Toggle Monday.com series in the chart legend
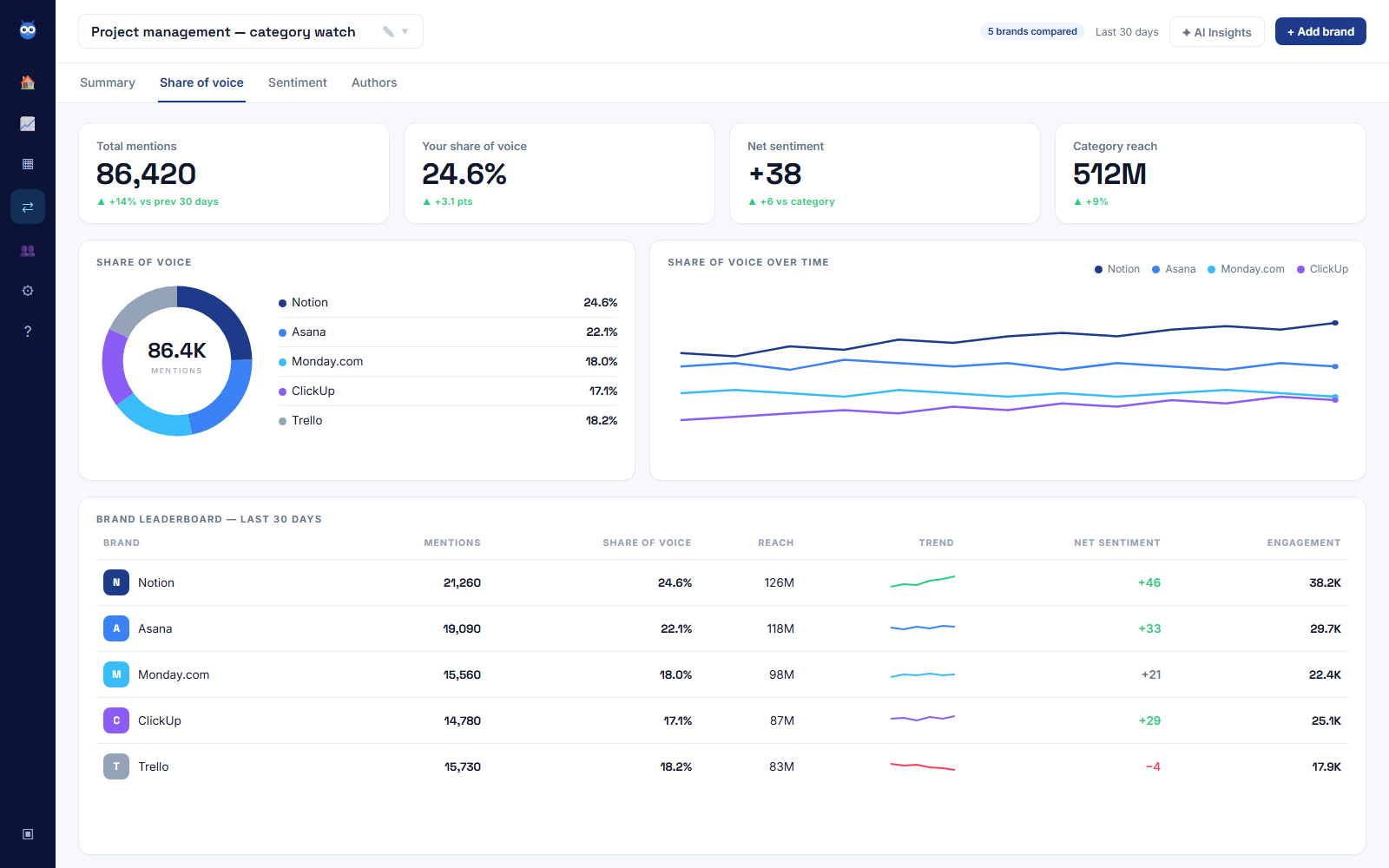 pyautogui.click(x=1246, y=269)
